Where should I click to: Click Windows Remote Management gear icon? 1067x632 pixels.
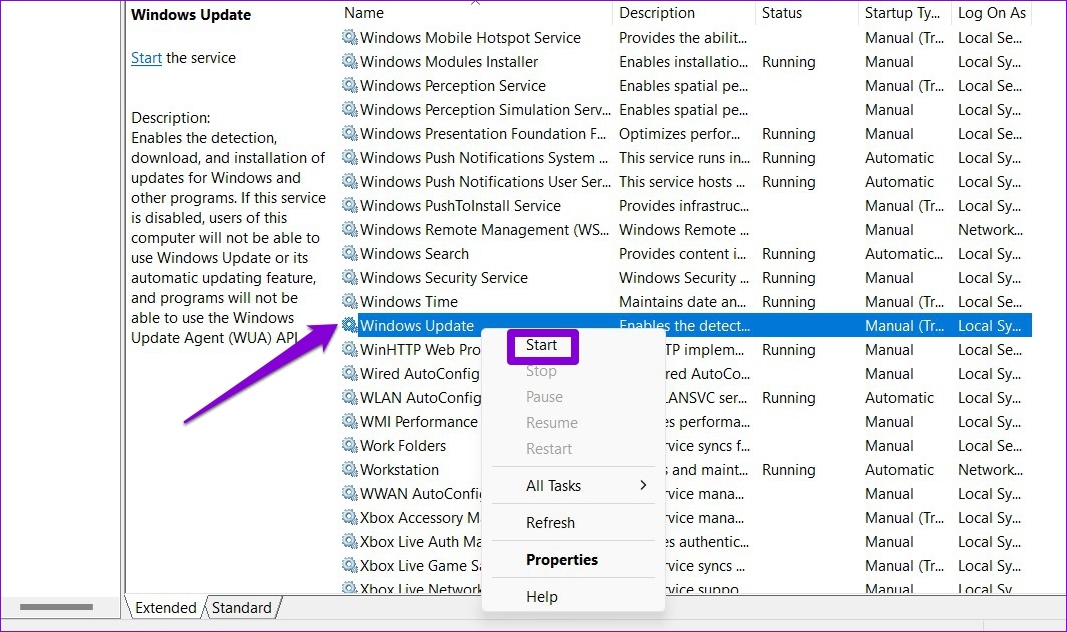click(x=350, y=229)
